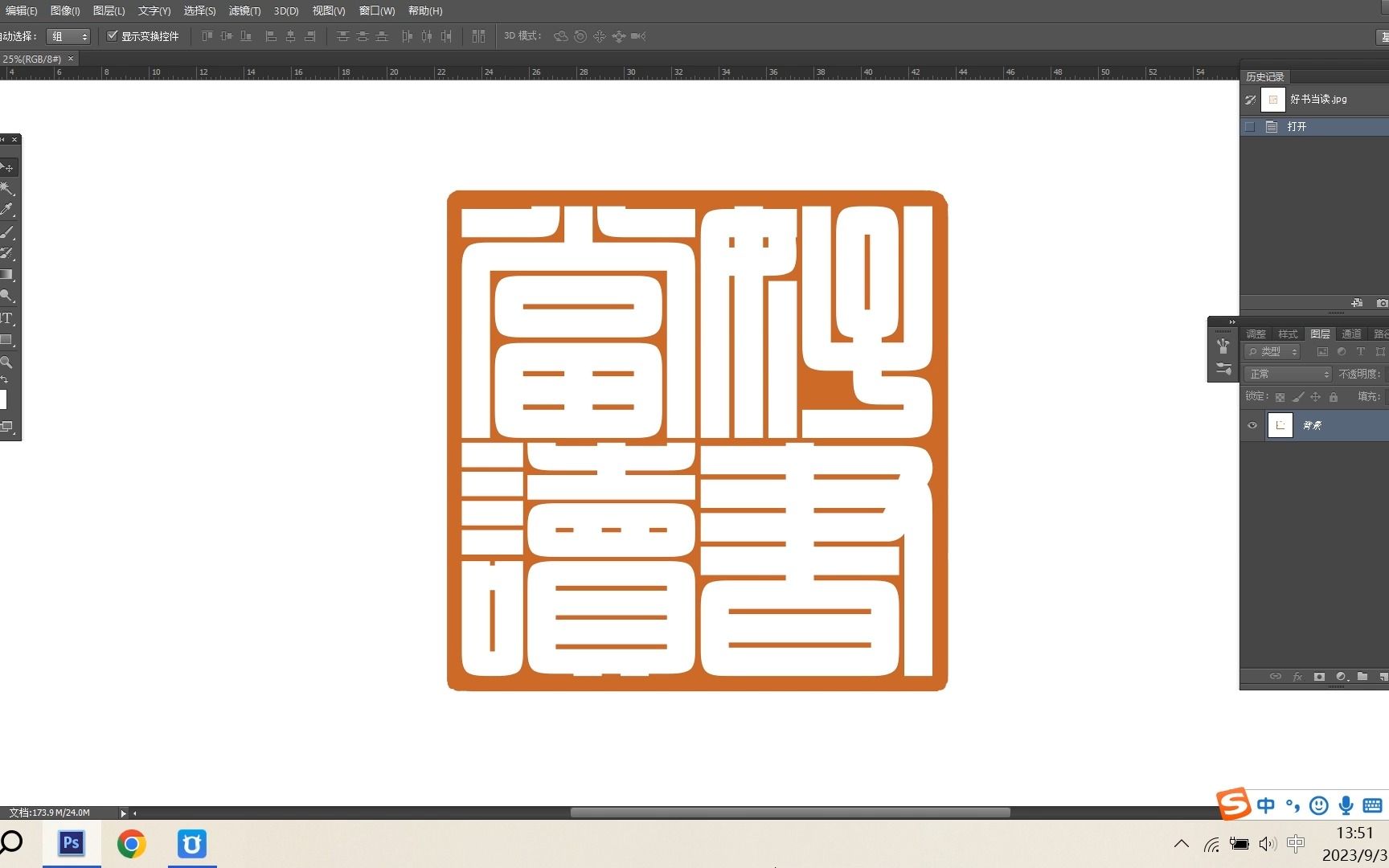
Task: Toggle lock all padlock icon
Action: coord(1334,397)
